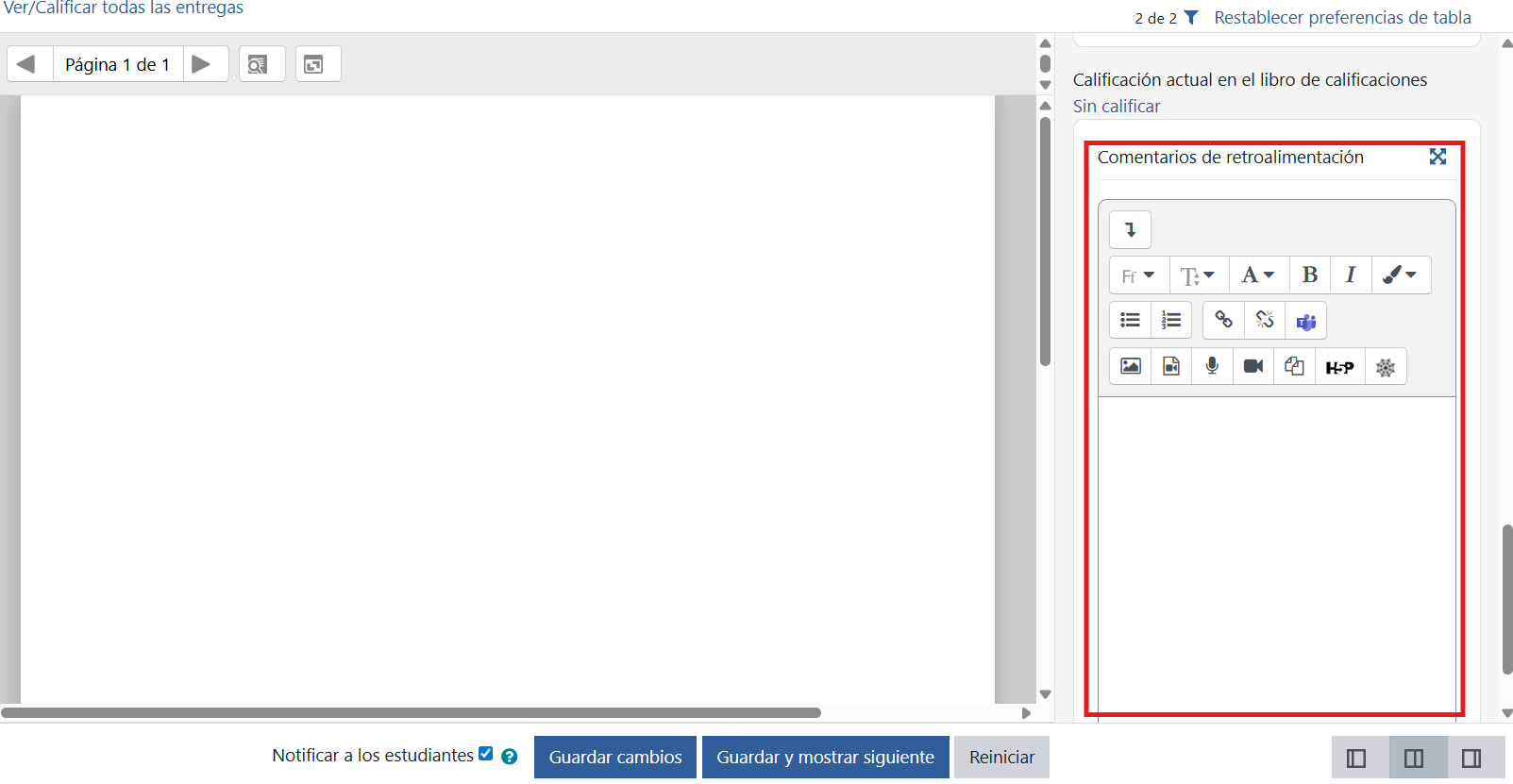Click inside the feedback comments text area
Image resolution: width=1513 pixels, height=784 pixels.
click(1276, 557)
